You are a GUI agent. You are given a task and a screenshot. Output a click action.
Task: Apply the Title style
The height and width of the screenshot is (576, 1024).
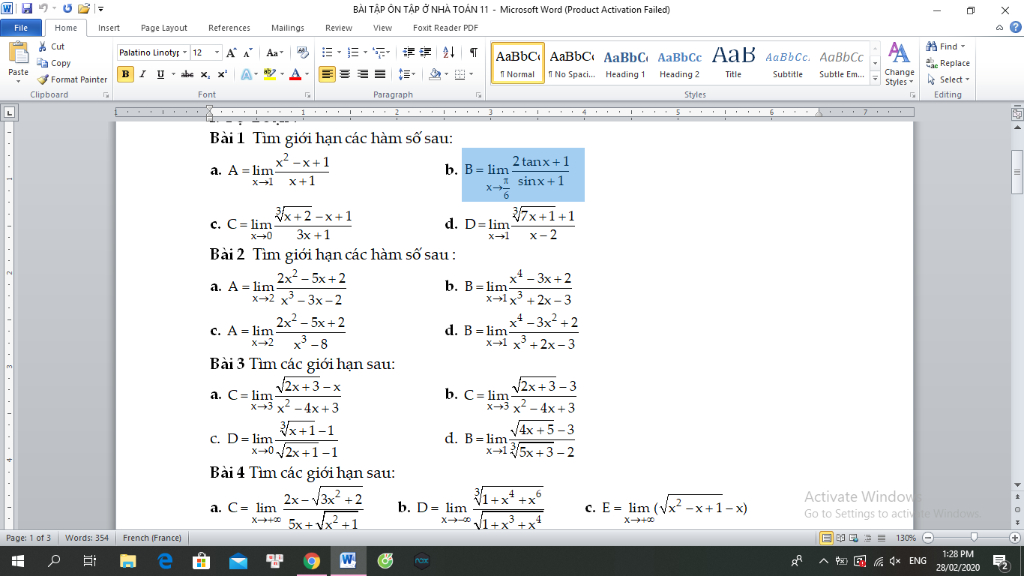click(733, 63)
